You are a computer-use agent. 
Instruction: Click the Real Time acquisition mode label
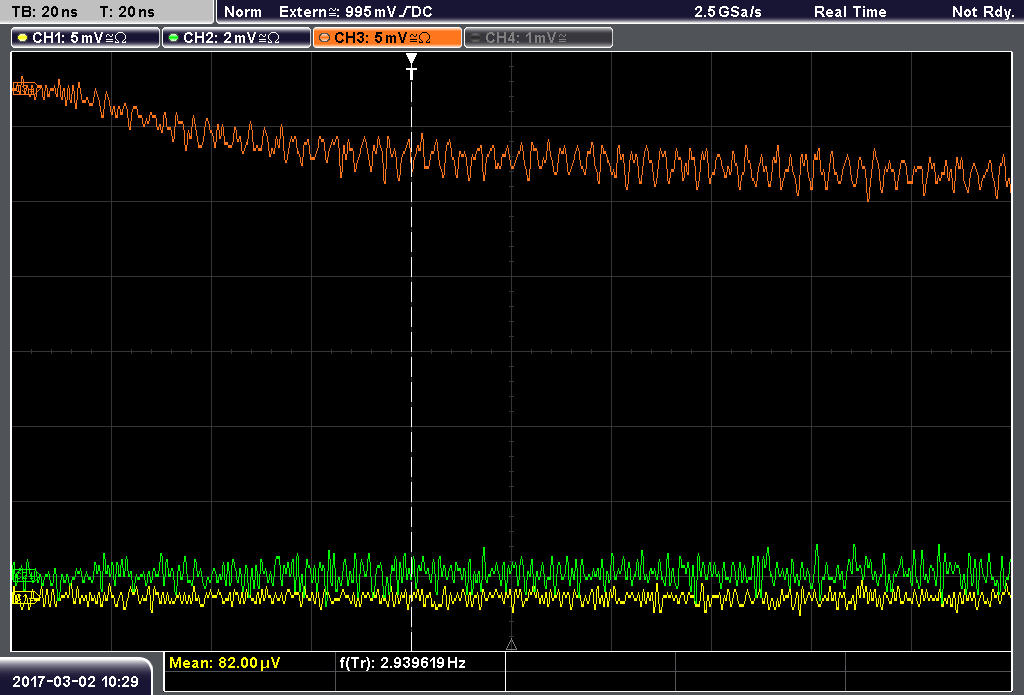[x=850, y=12]
